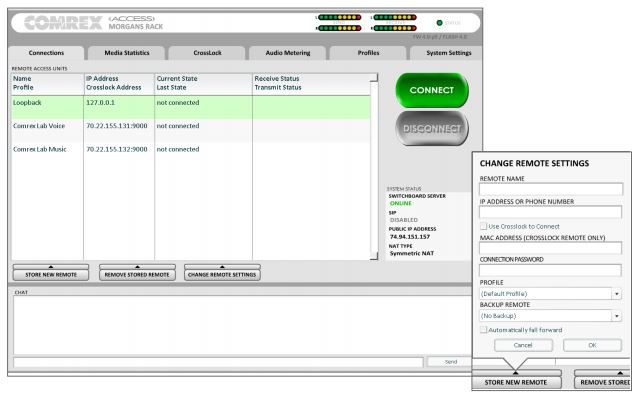Expand the Profile dropdown arrow
Image resolution: width=641 pixels, height=399 pixels.
coord(616,294)
